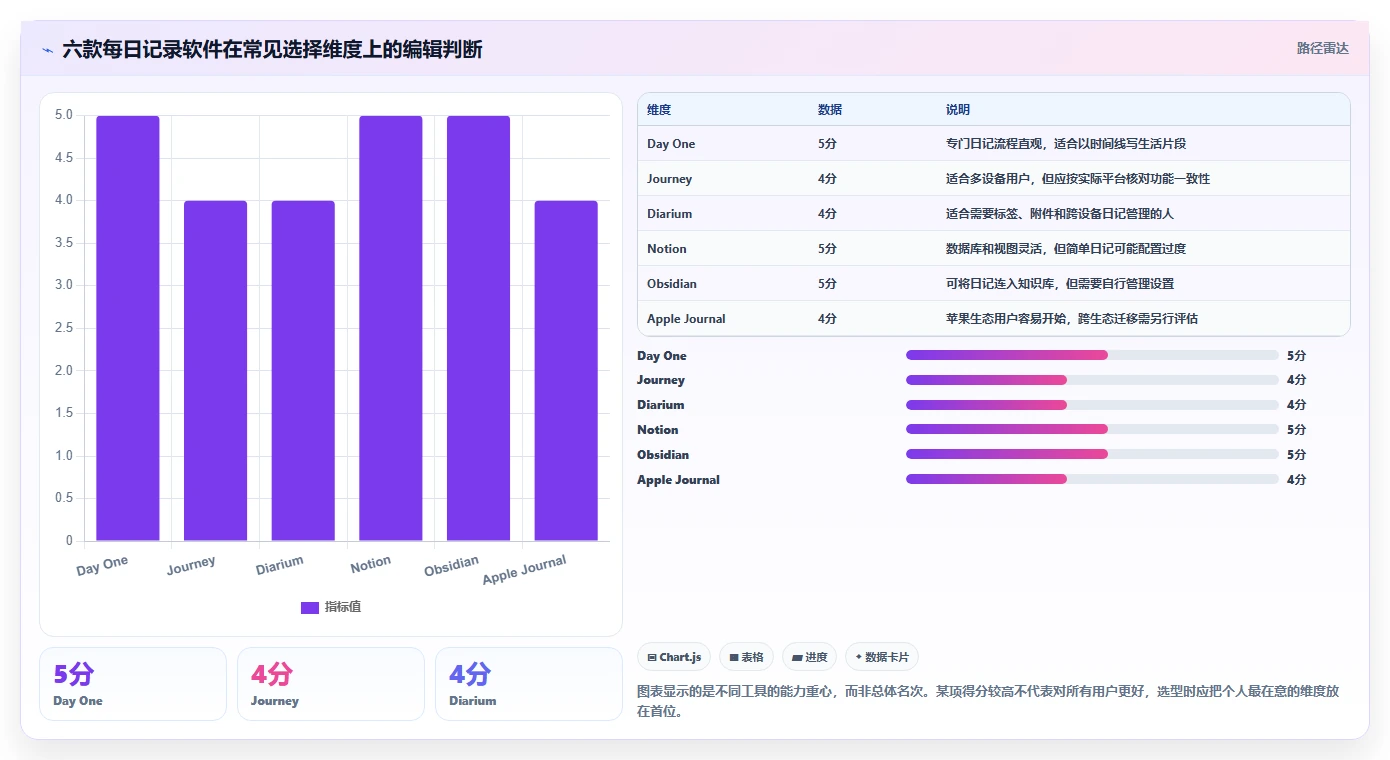Click the description starting 可将日记连入知识库
This screenshot has width=1390, height=760.
point(1060,284)
